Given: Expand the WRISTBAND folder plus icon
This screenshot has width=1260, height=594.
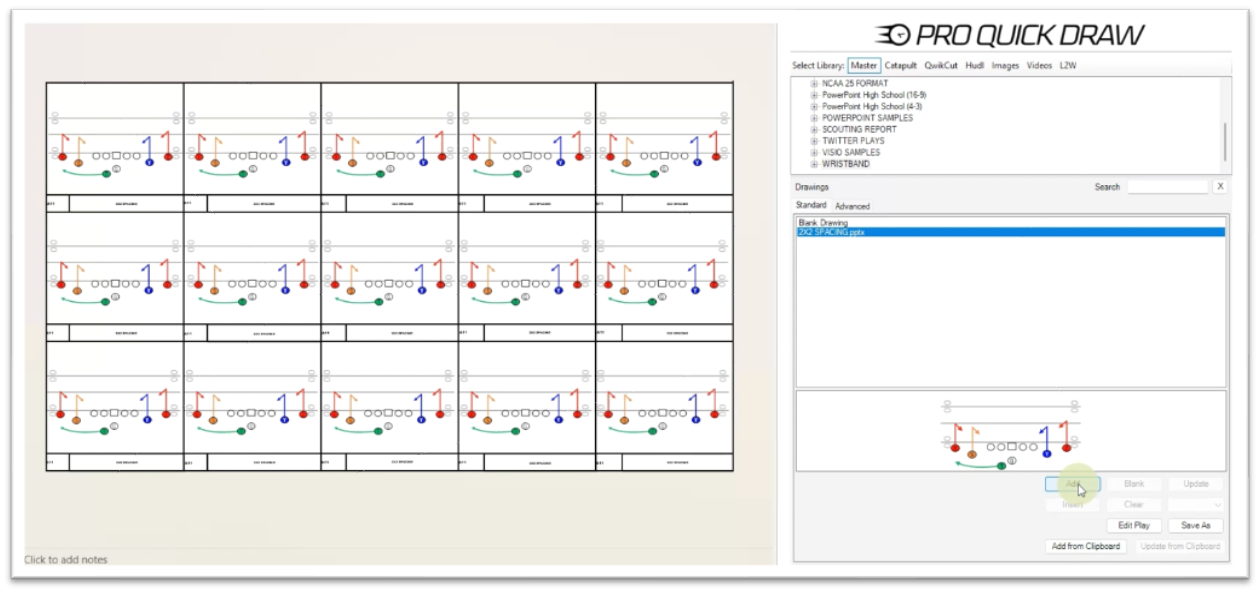Looking at the screenshot, I should [815, 164].
